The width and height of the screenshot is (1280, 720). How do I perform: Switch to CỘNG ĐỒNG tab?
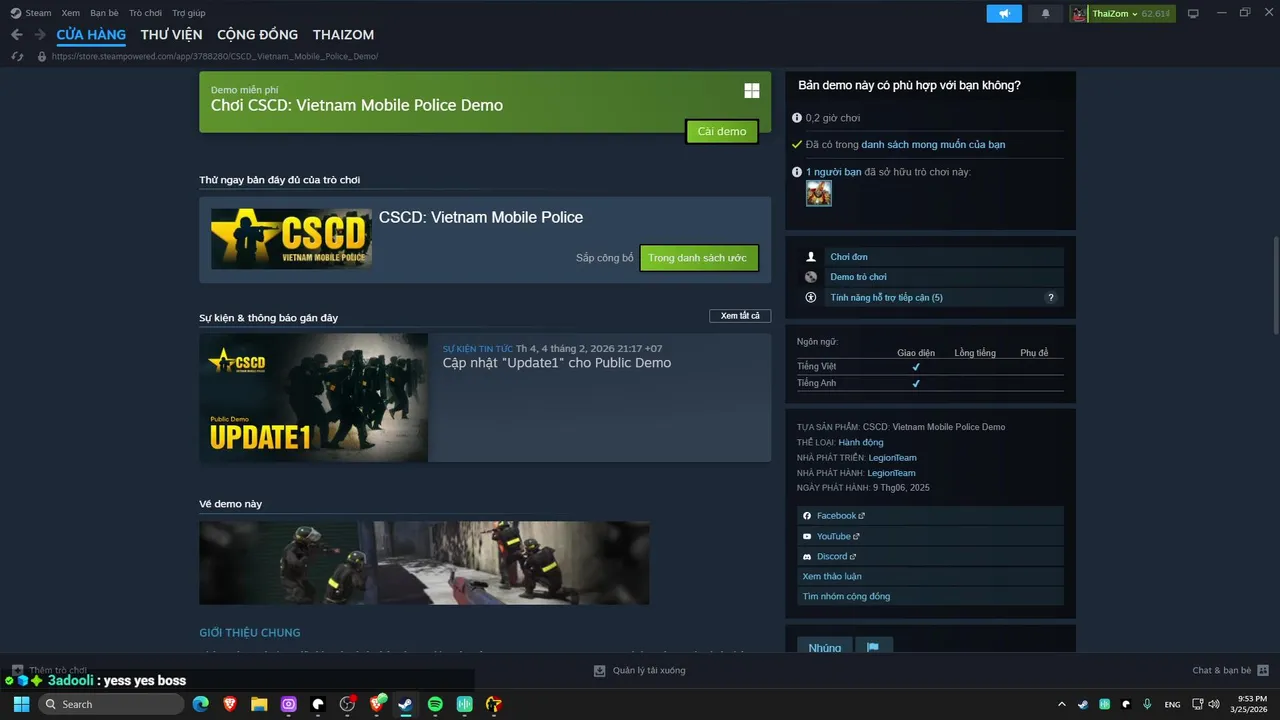point(257,34)
